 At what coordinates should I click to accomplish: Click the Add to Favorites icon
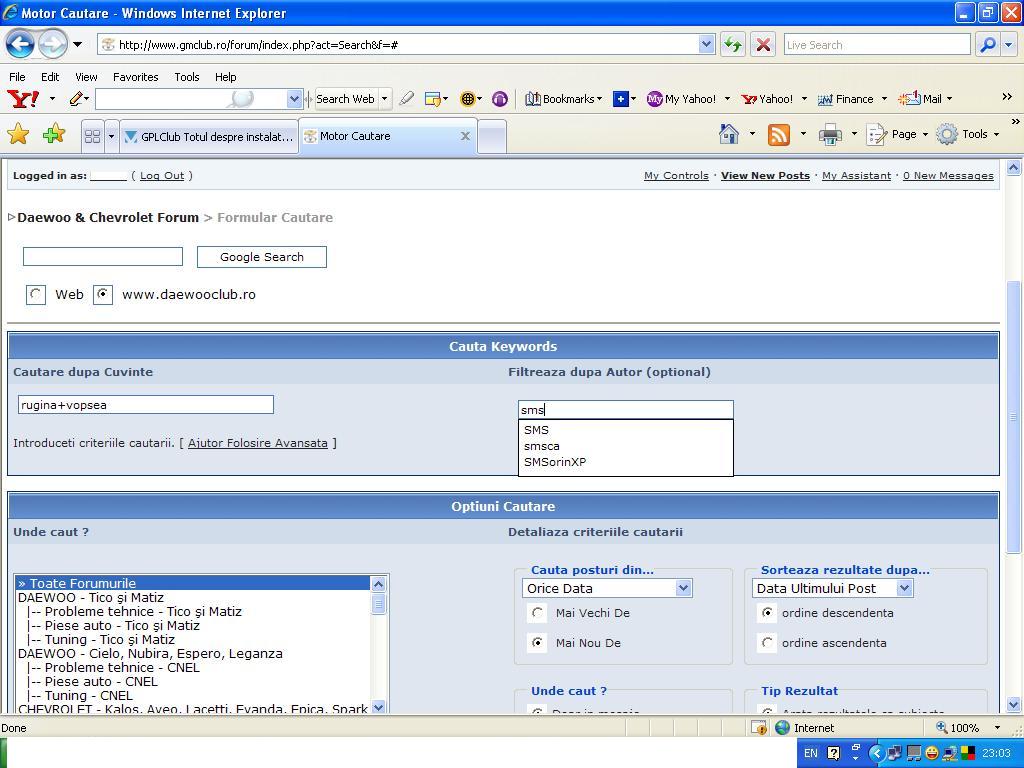click(x=54, y=135)
